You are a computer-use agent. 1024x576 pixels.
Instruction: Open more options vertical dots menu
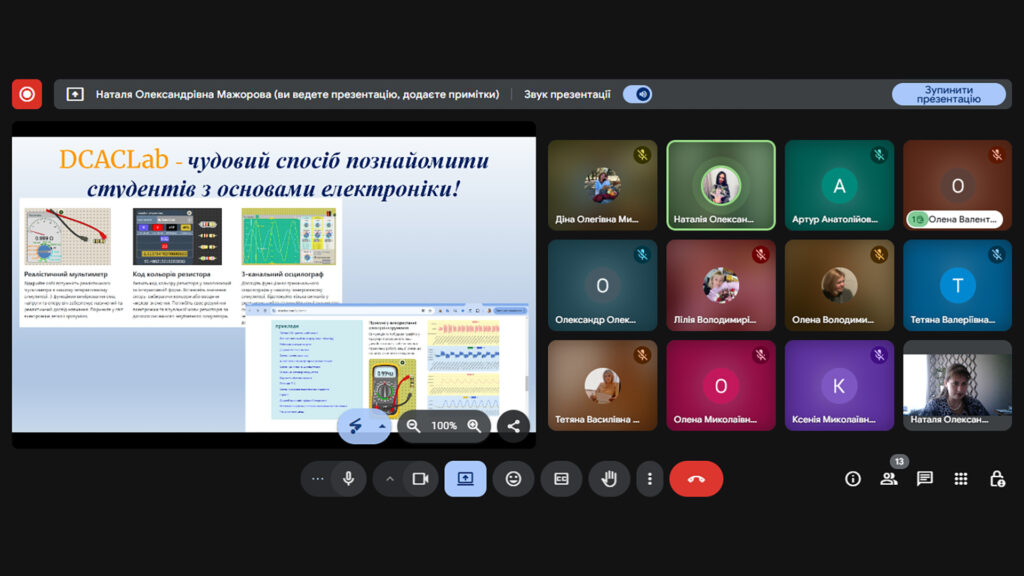click(649, 479)
